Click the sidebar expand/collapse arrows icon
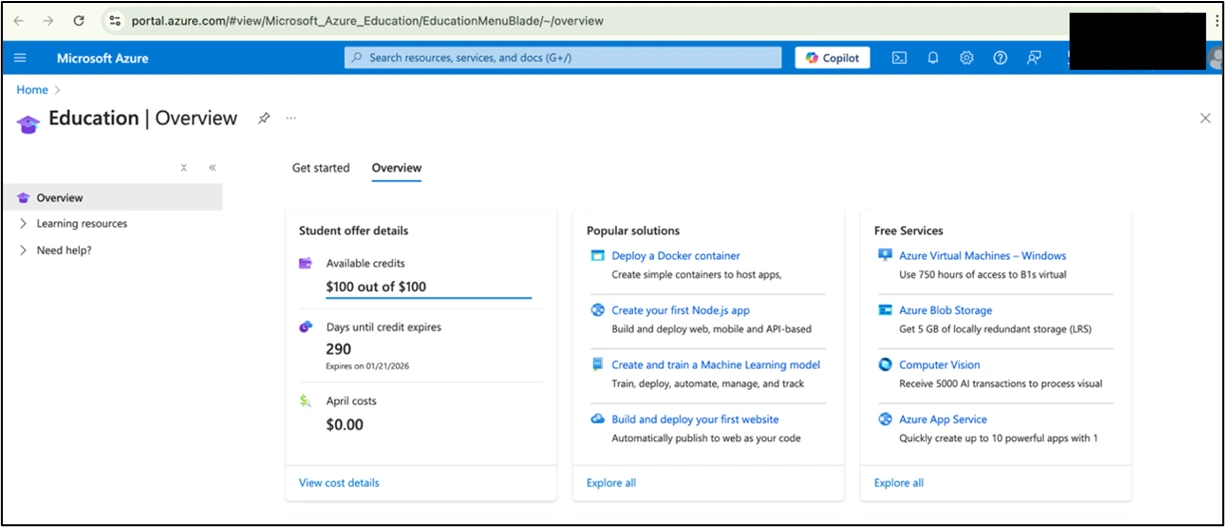This screenshot has width=1225, height=527. coord(184,168)
